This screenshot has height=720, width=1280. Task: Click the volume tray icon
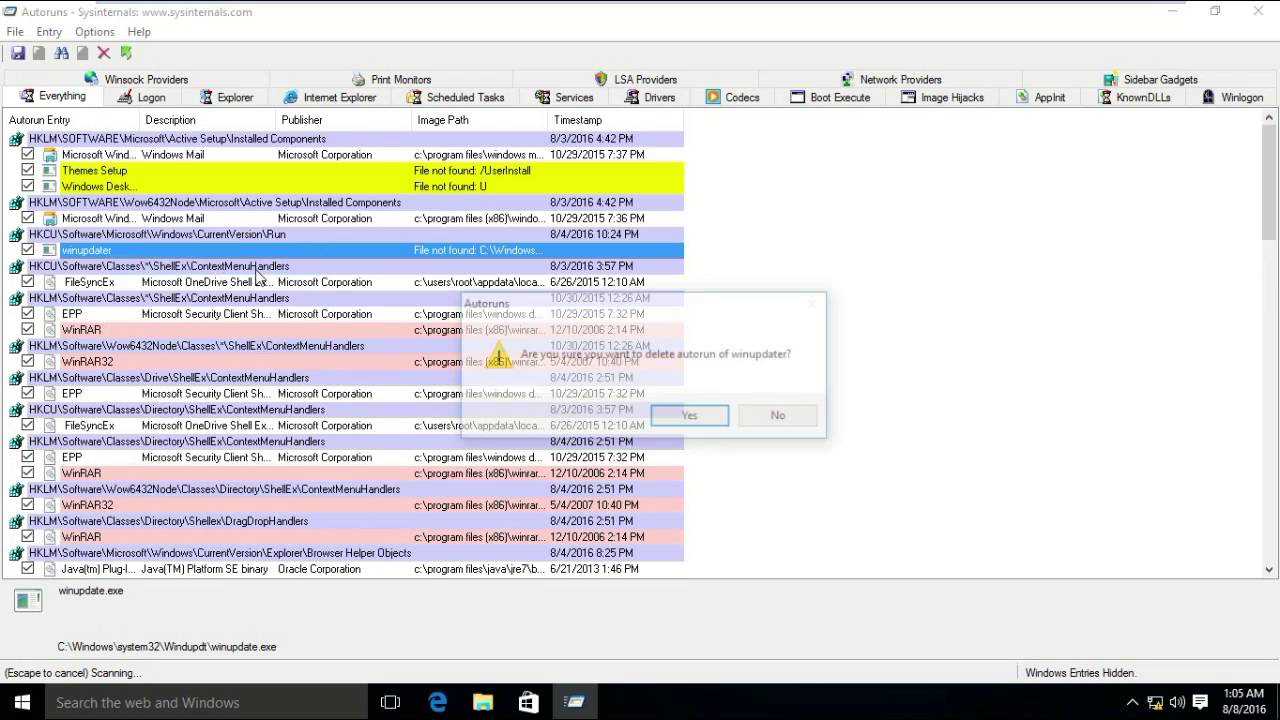click(x=1177, y=702)
